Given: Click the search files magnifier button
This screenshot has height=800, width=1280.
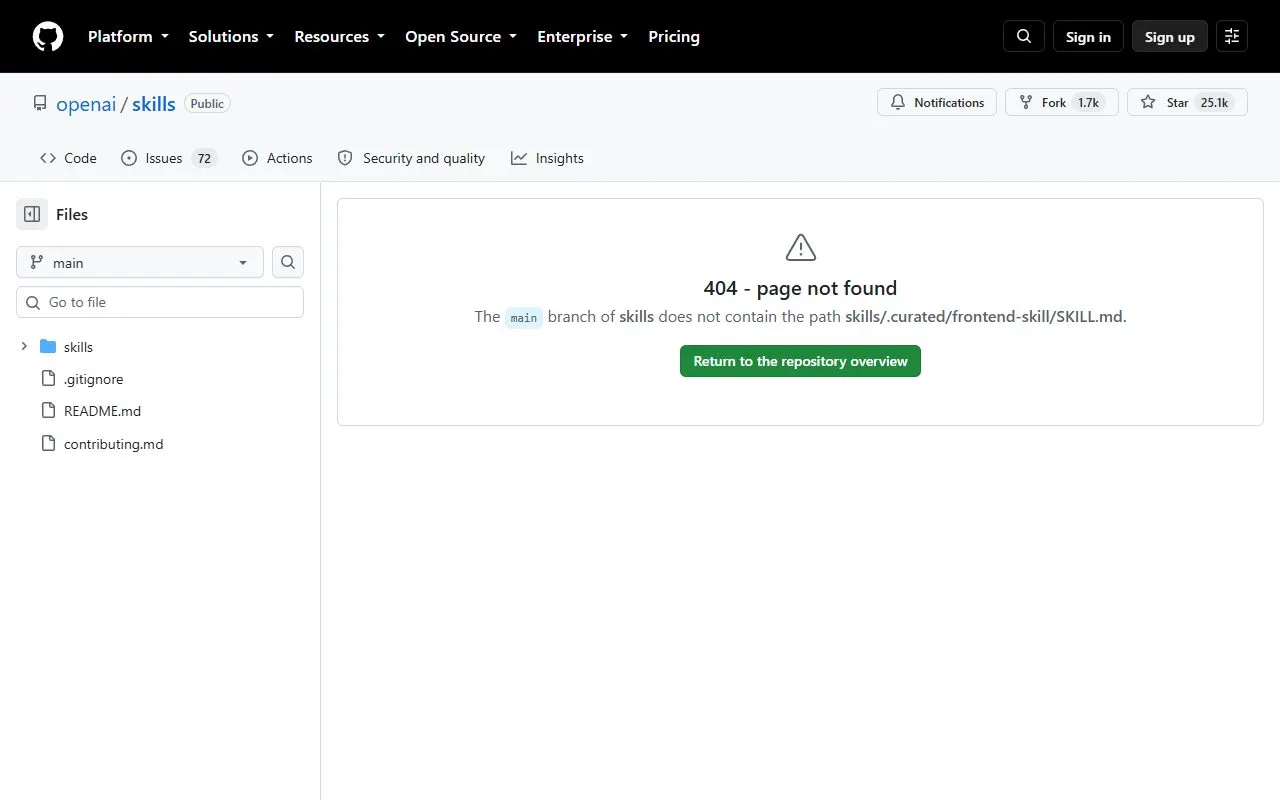Looking at the screenshot, I should (x=288, y=262).
